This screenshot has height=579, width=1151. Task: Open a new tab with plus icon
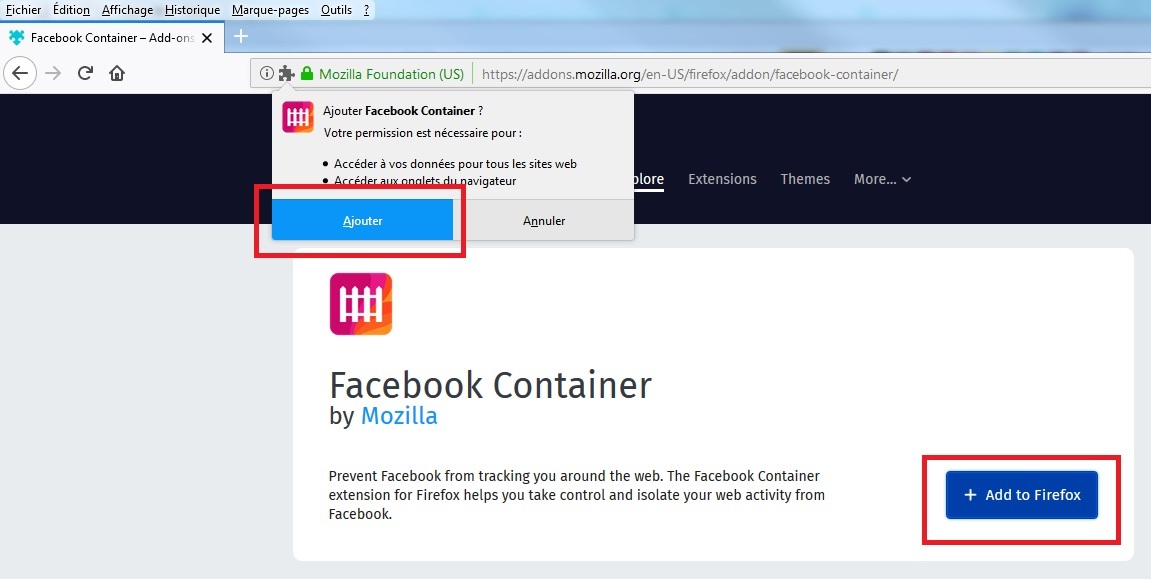pos(240,37)
